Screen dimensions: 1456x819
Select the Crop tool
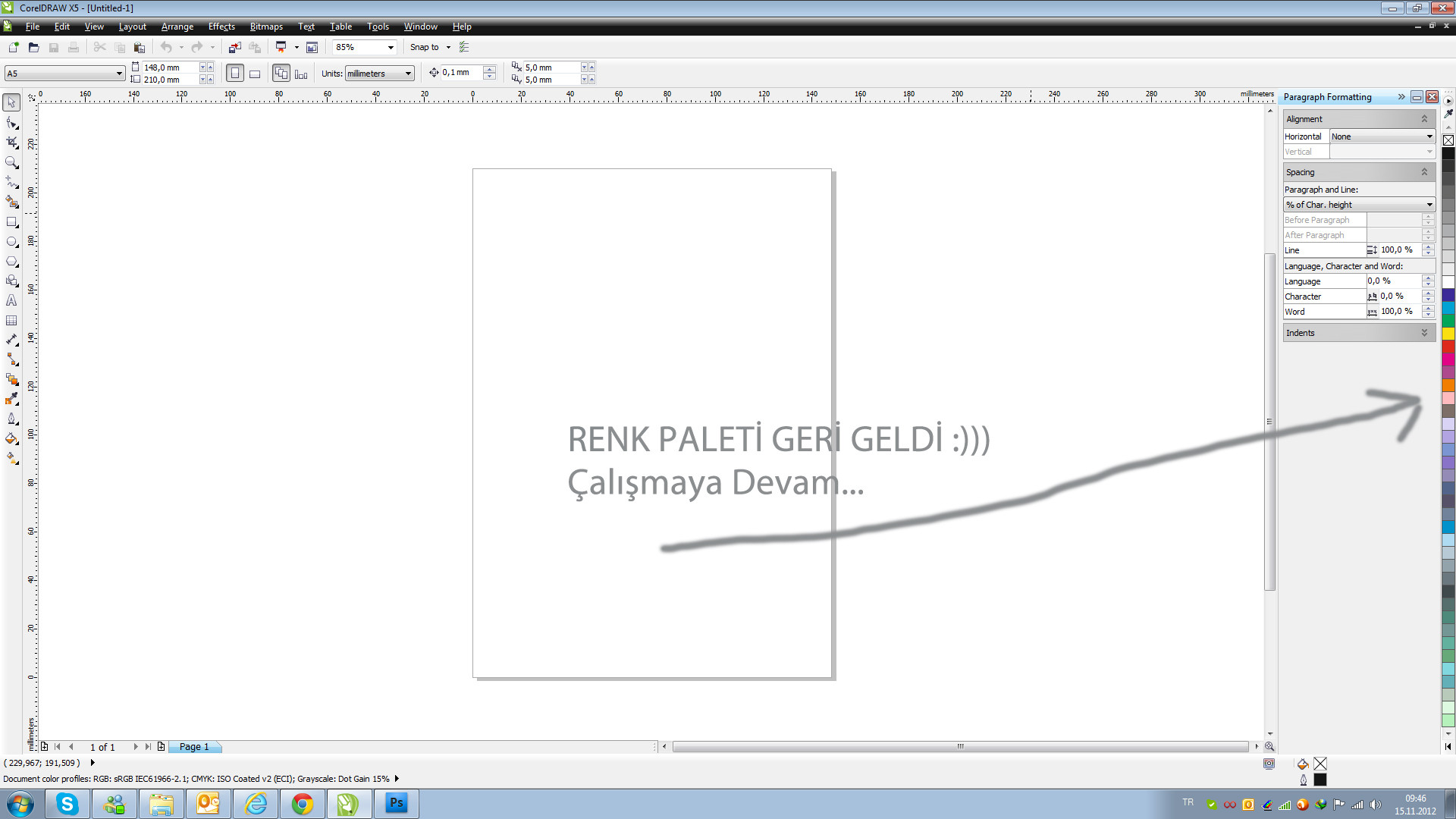[x=11, y=143]
